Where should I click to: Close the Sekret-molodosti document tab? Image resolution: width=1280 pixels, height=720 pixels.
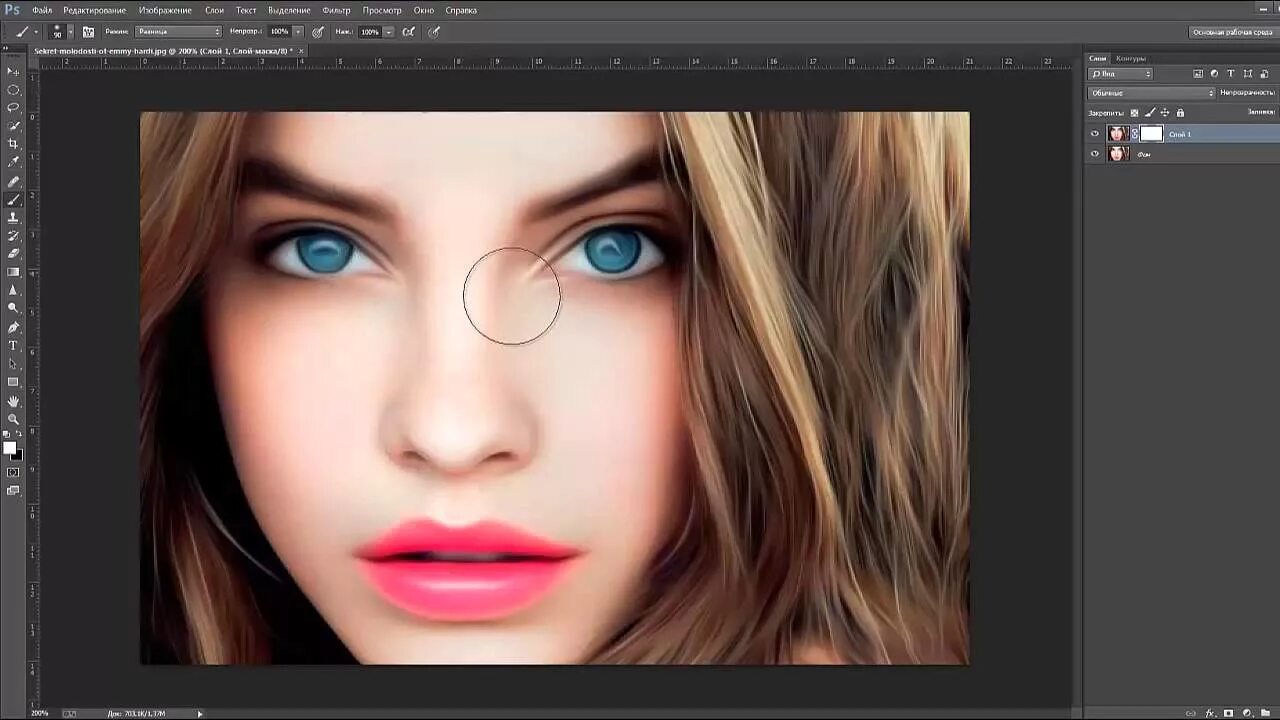coord(301,51)
